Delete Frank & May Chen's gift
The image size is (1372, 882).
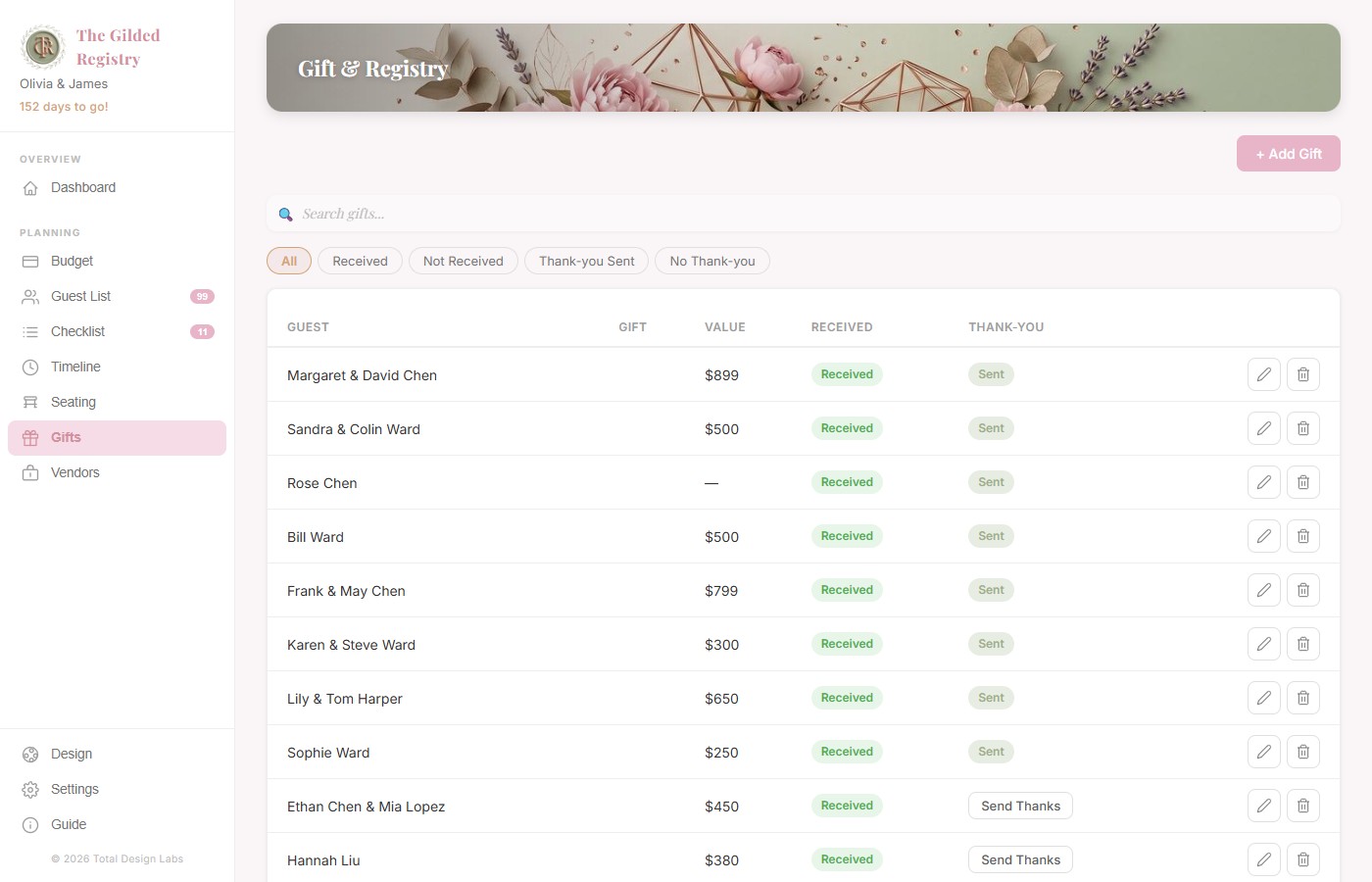coord(1303,590)
